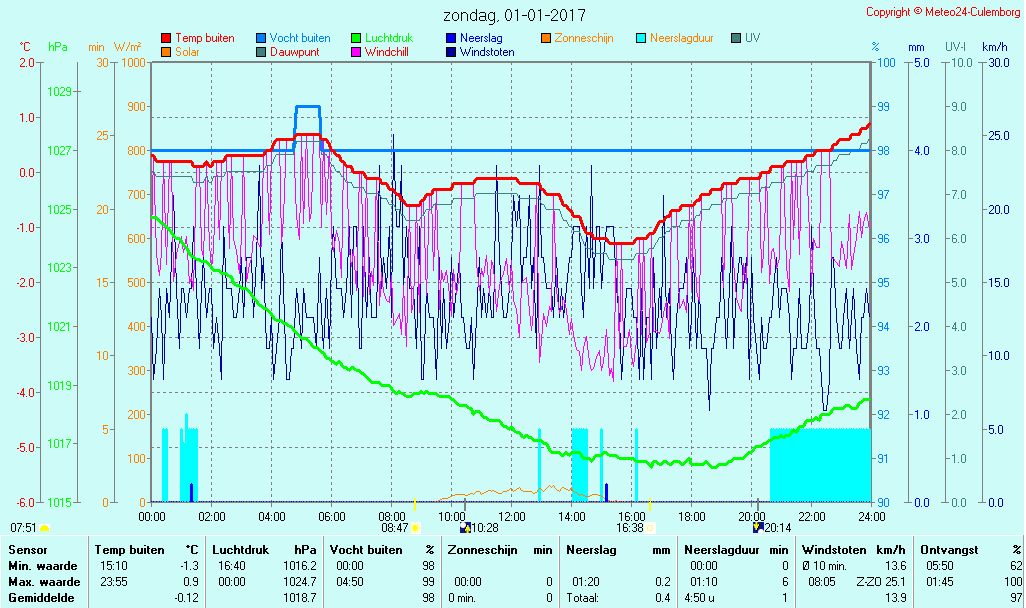The height and width of the screenshot is (608, 1026).
Task: Click the moon icon next to 10:28
Action: point(464,527)
